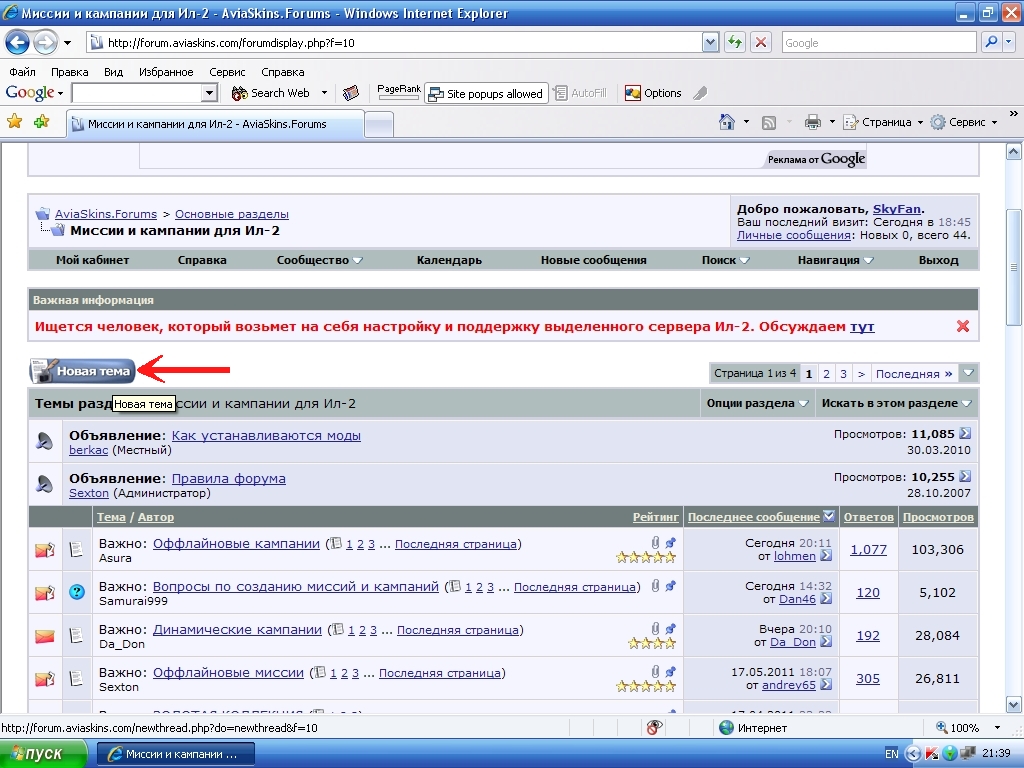The height and width of the screenshot is (768, 1024).
Task: Expand Искать в этом разделе dropdown
Action: [x=897, y=404]
